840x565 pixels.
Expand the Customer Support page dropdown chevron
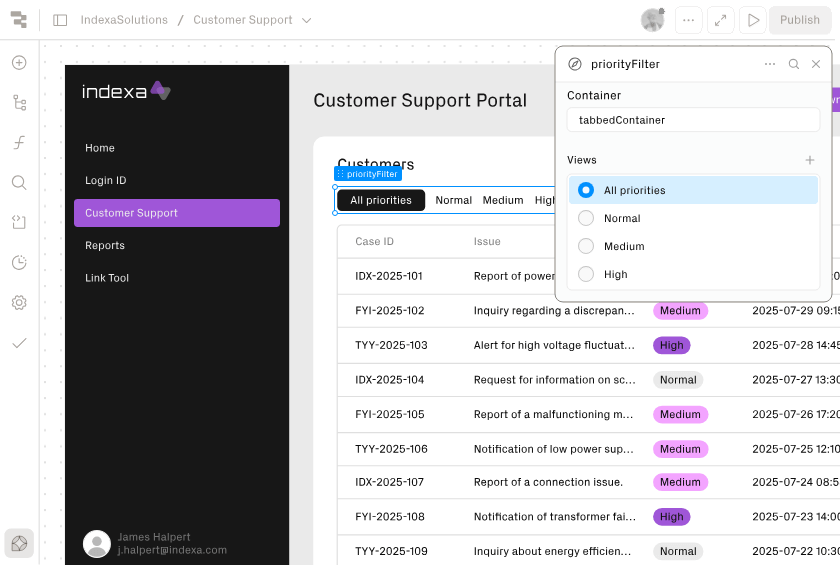click(x=307, y=20)
